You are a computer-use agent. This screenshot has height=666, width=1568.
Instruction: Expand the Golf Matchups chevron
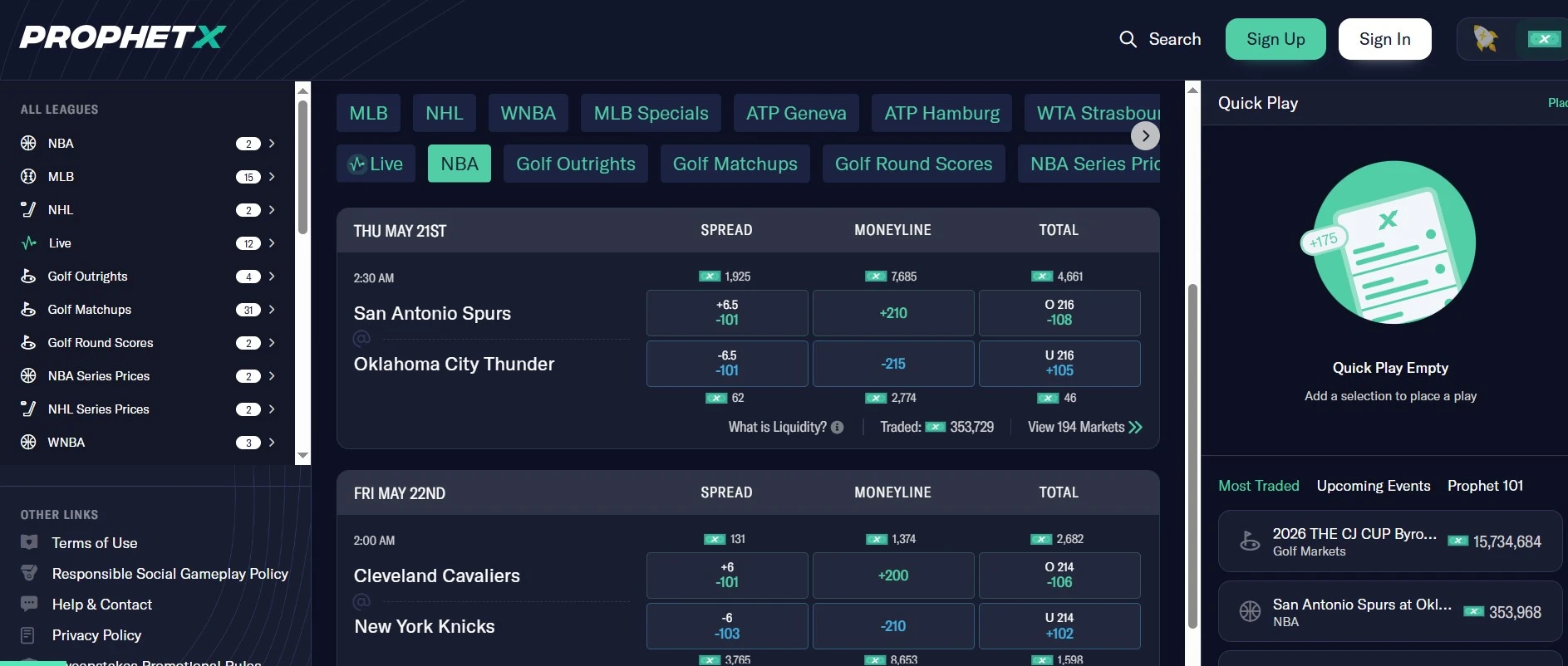[272, 309]
